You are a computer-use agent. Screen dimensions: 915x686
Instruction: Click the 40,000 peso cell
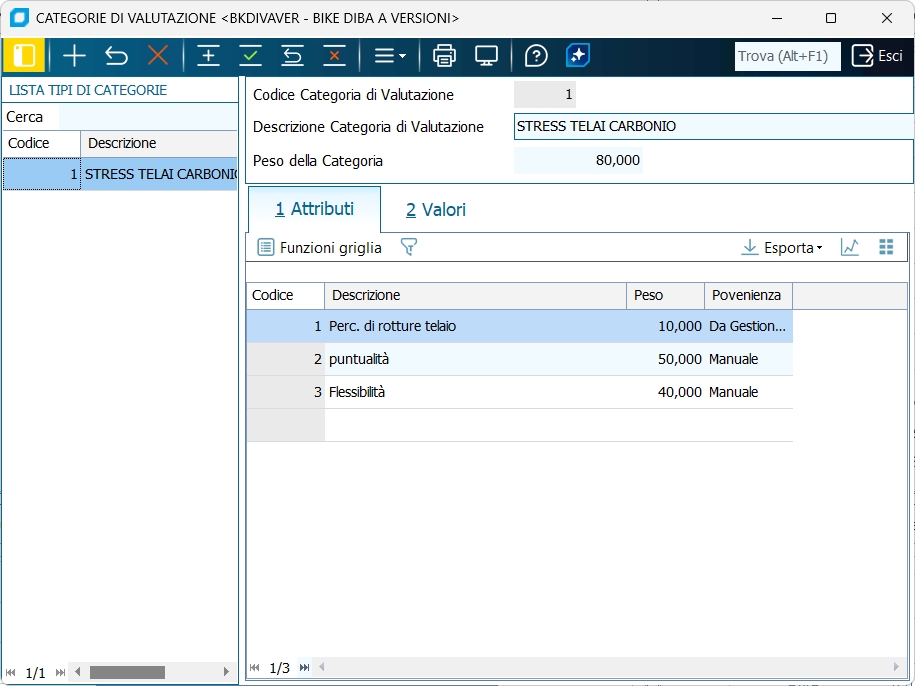pos(665,392)
